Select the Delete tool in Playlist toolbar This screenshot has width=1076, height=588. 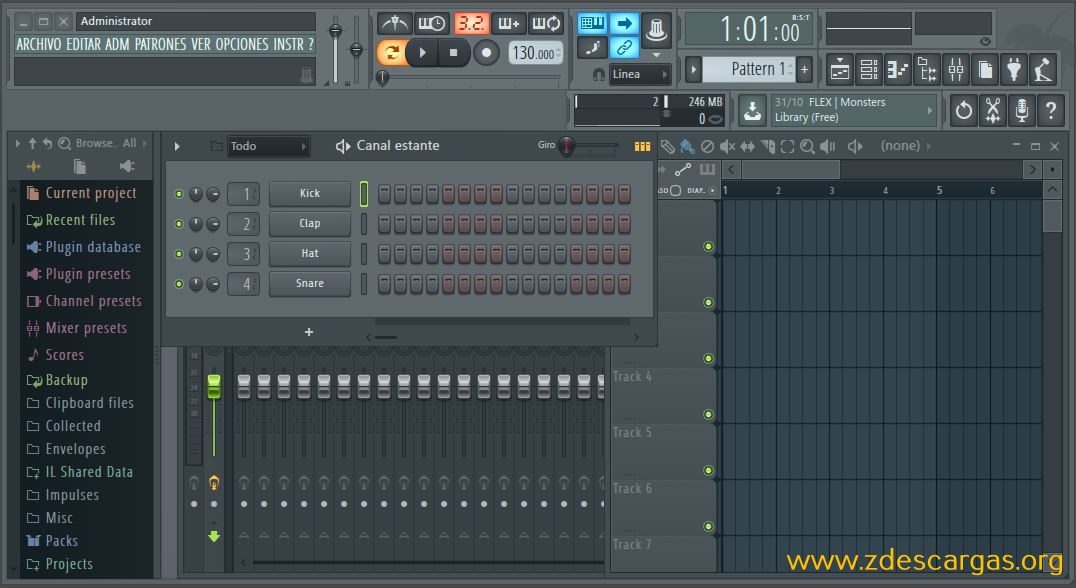(x=707, y=146)
